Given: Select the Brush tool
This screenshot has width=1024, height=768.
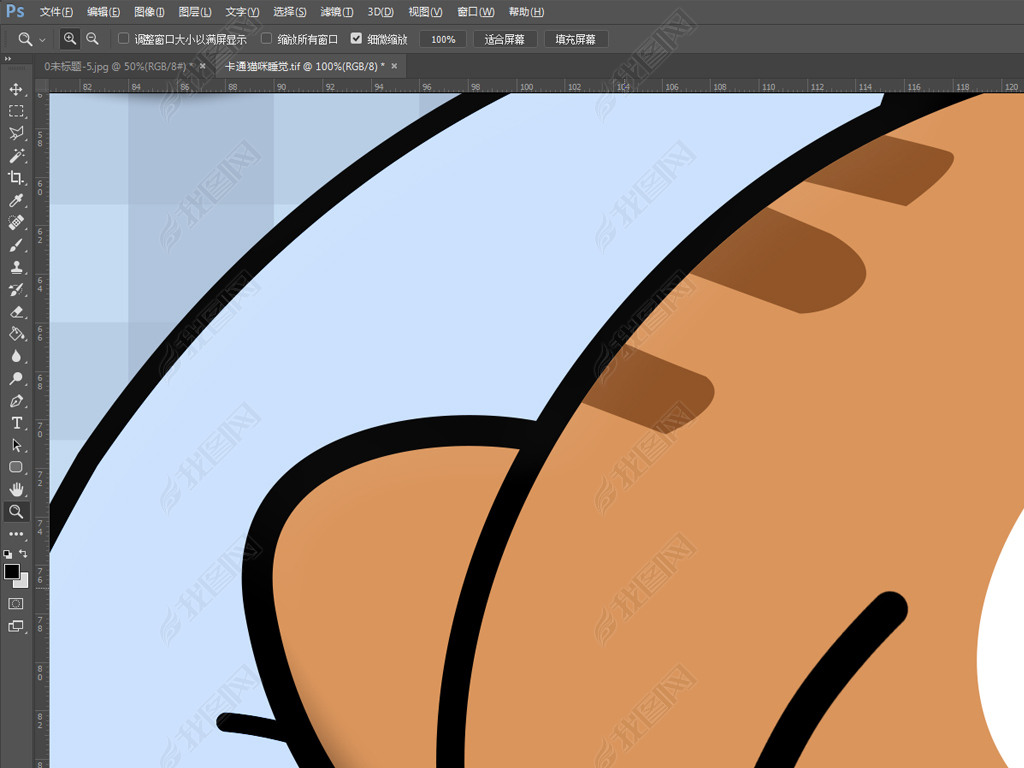Looking at the screenshot, I should coord(16,245).
